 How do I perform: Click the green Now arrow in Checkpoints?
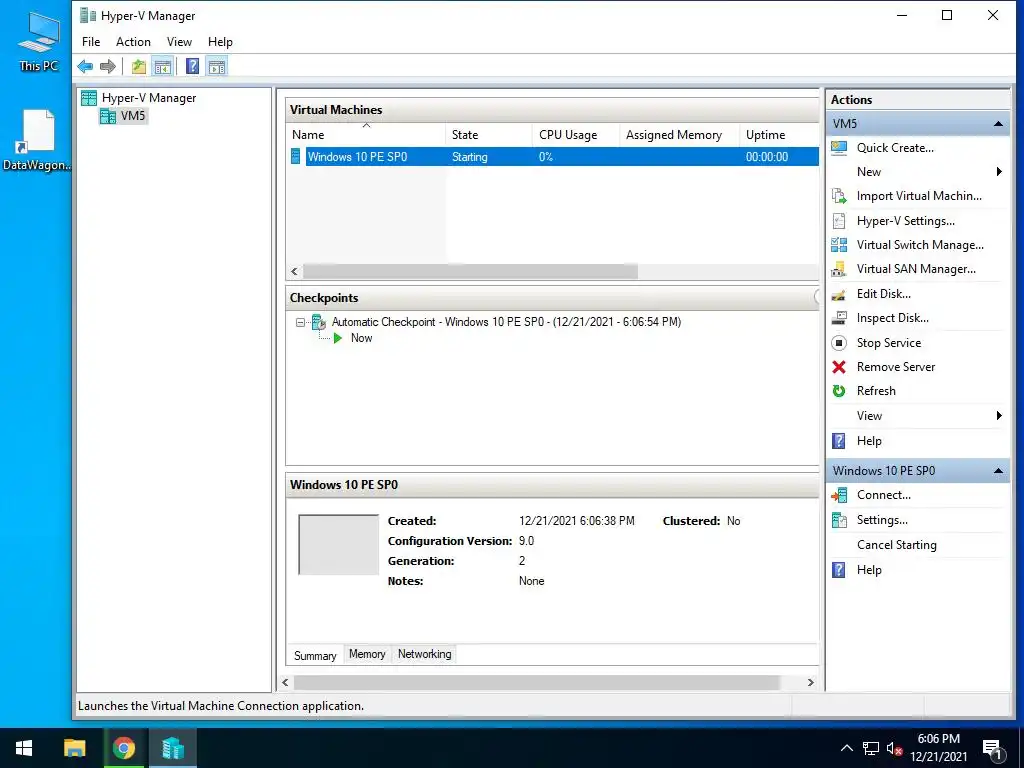[338, 338]
